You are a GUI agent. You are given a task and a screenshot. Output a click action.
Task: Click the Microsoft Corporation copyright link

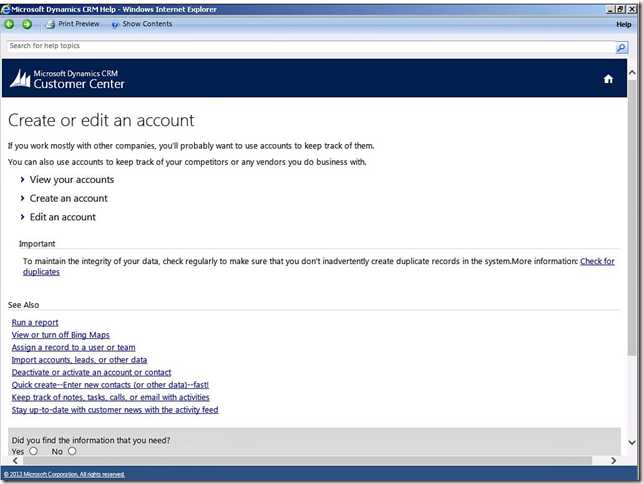click(x=64, y=475)
